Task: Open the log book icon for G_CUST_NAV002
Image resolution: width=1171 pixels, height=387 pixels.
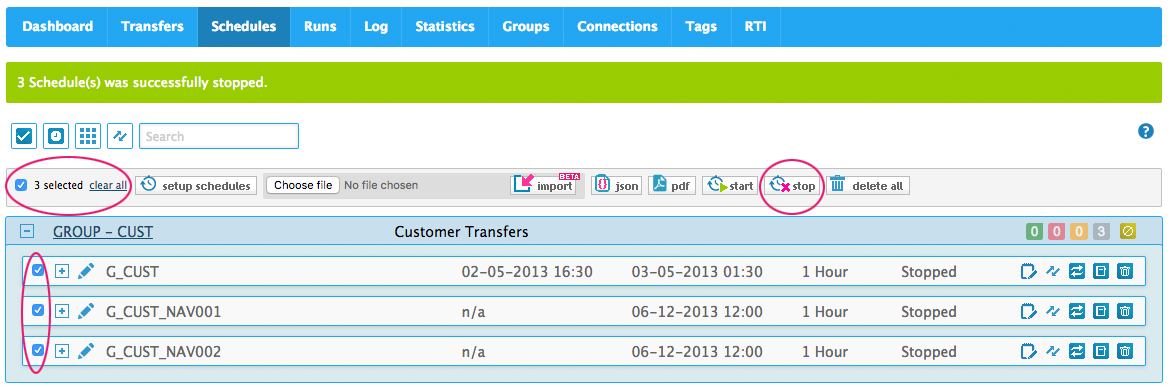Action: click(x=1101, y=350)
